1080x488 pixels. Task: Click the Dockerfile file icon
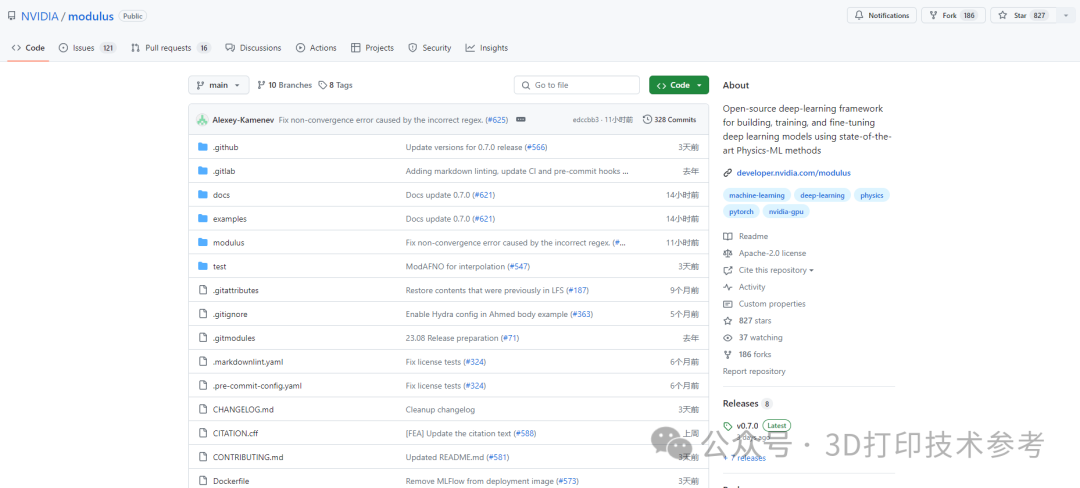click(x=202, y=480)
